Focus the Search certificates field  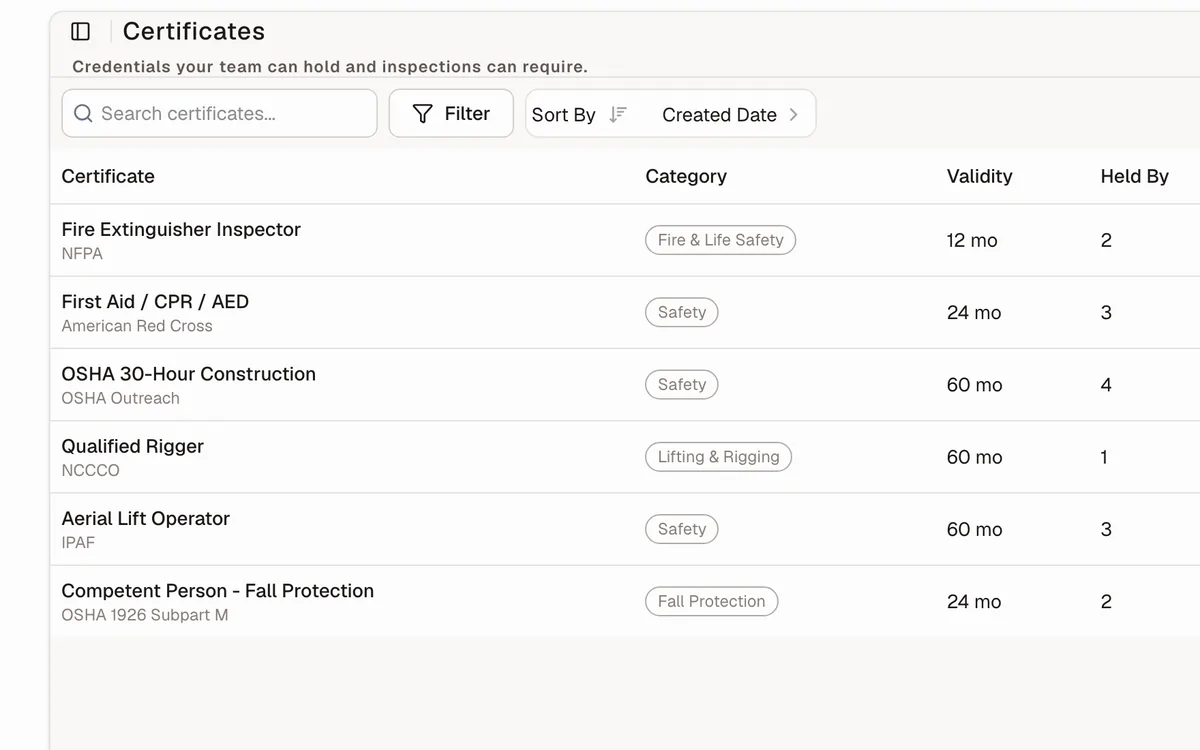pyautogui.click(x=219, y=114)
